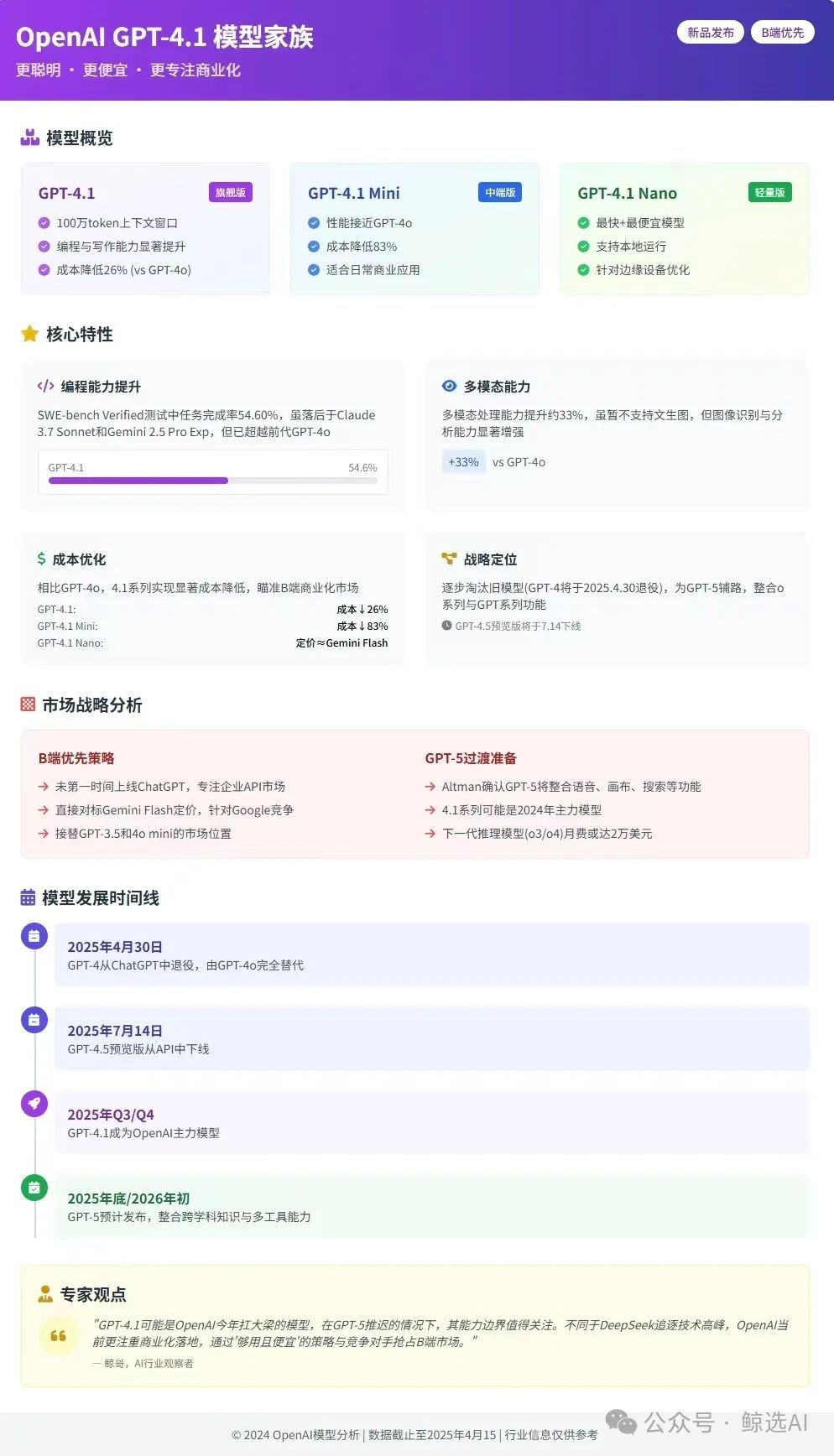Click check icon beside 成本降低26% (vs GPT-4o)
Screen dimensions: 834x1456
44,270
